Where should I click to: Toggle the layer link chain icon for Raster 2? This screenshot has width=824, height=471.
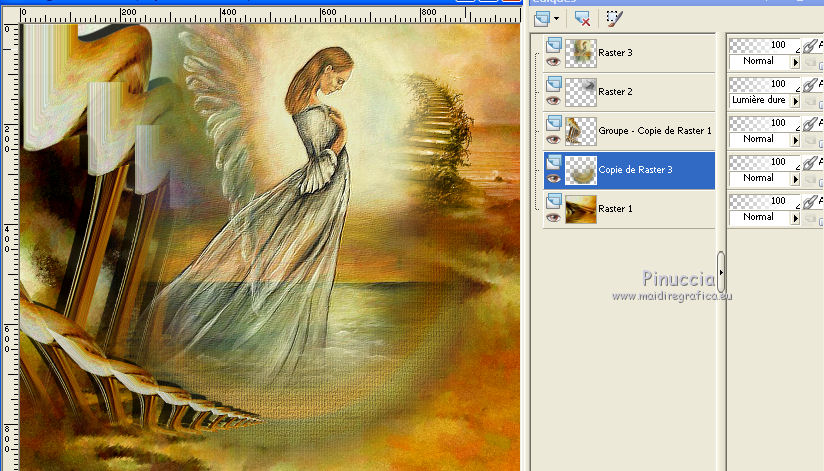pyautogui.click(x=811, y=85)
